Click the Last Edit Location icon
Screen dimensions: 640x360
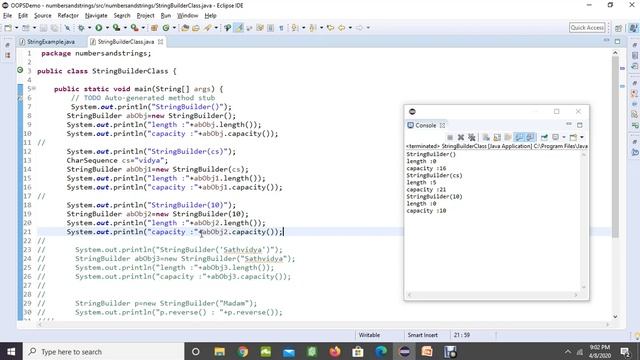[x=330, y=28]
